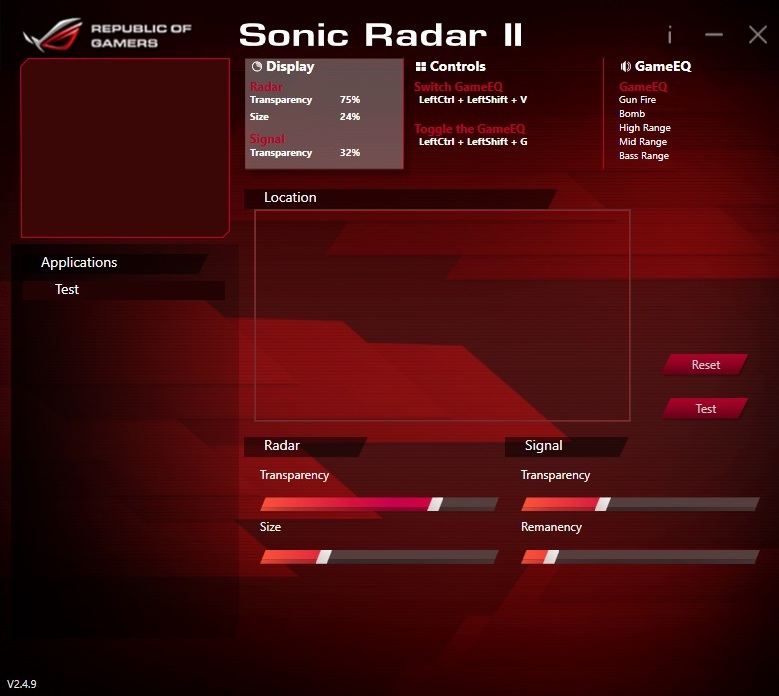
Task: Adjust the Signal Remanency slider
Action: tap(640, 556)
